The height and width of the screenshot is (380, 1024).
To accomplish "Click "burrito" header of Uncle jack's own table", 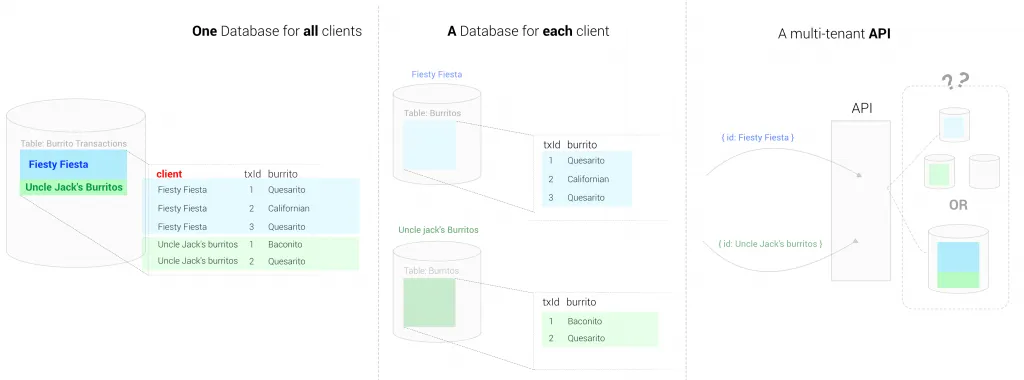I will point(581,302).
